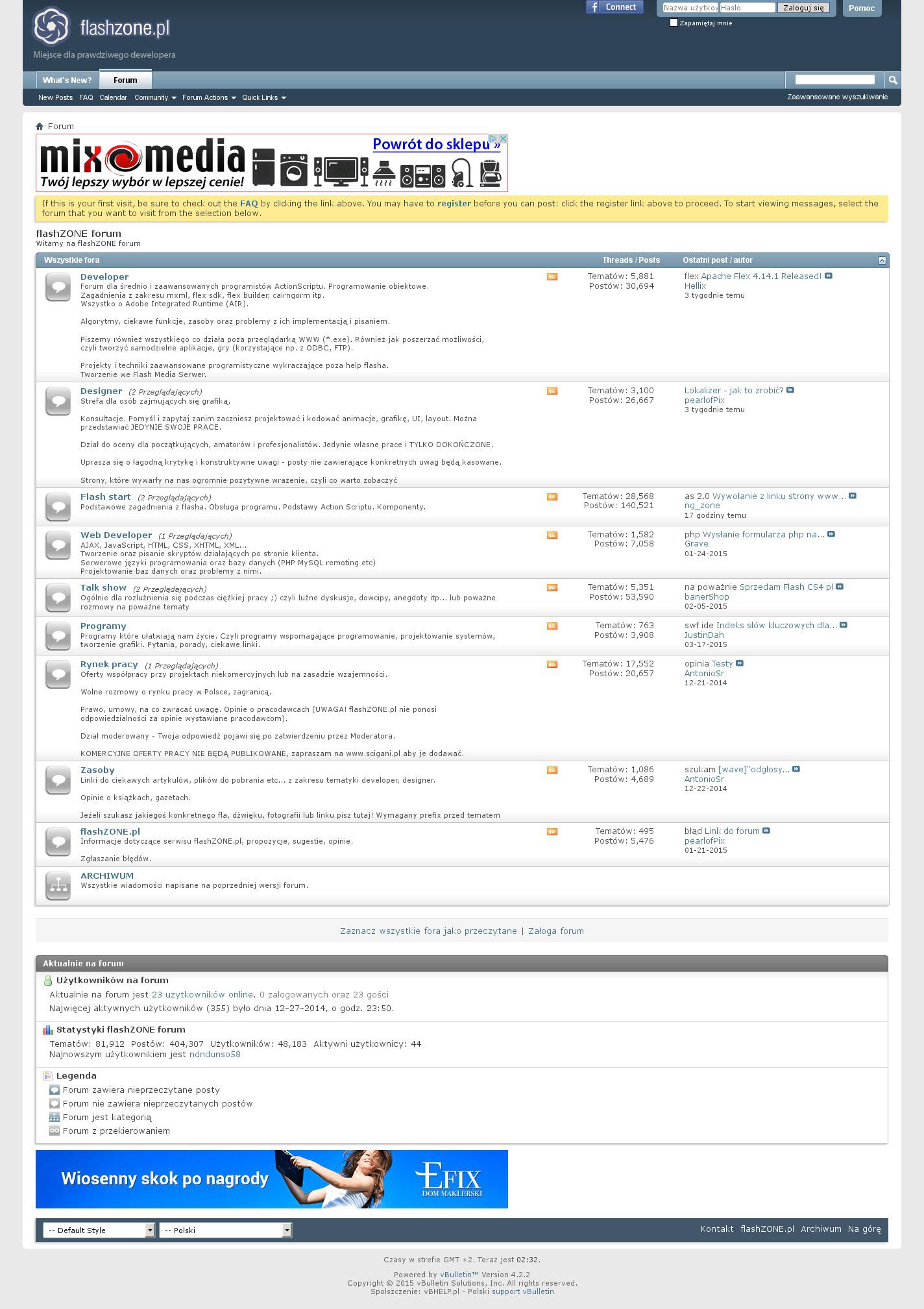This screenshot has width=924, height=1309.
Task: Close the mixmedia ad banner
Action: coord(502,139)
